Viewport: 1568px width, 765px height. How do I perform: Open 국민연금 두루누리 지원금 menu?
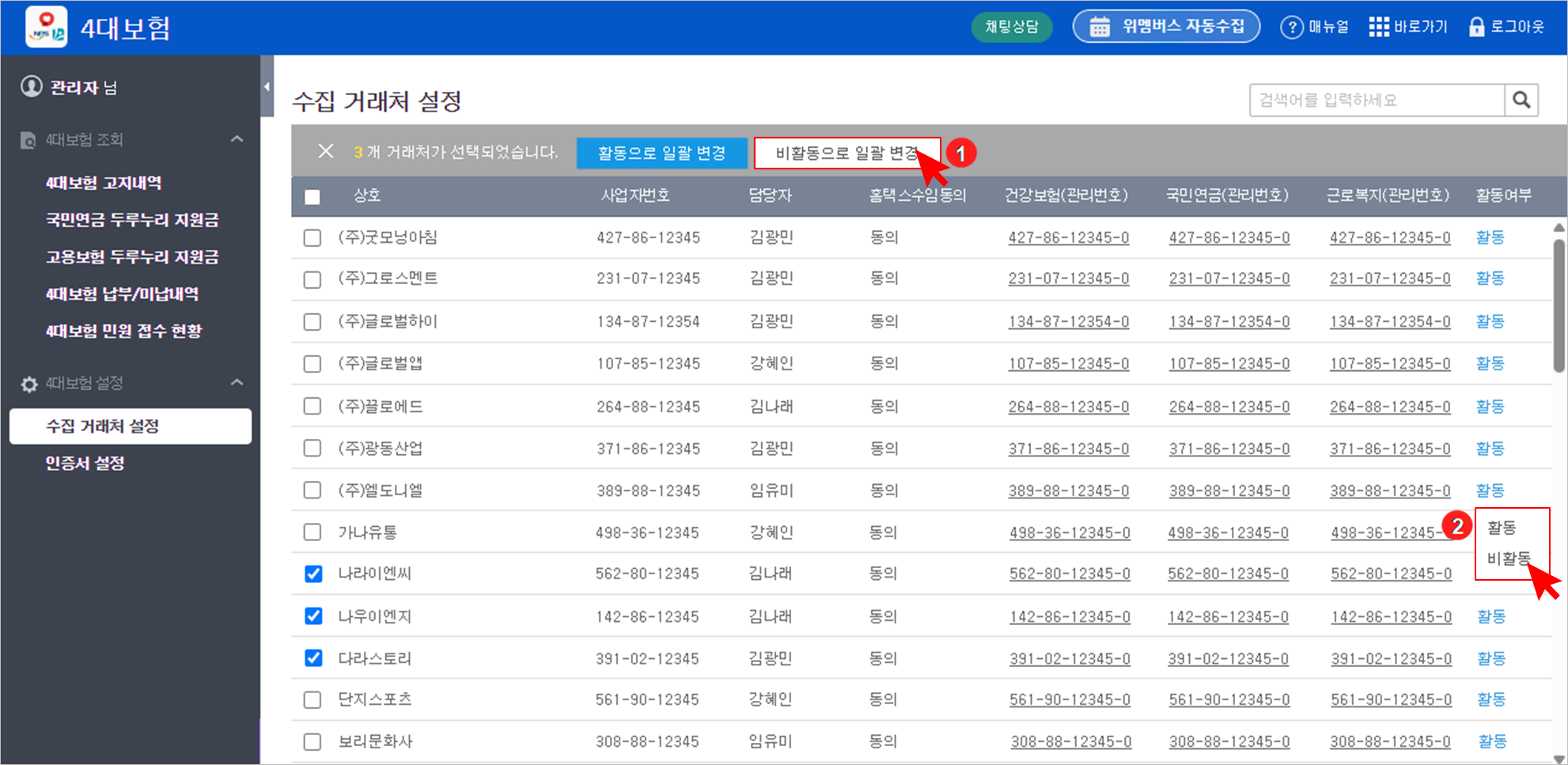tap(132, 220)
